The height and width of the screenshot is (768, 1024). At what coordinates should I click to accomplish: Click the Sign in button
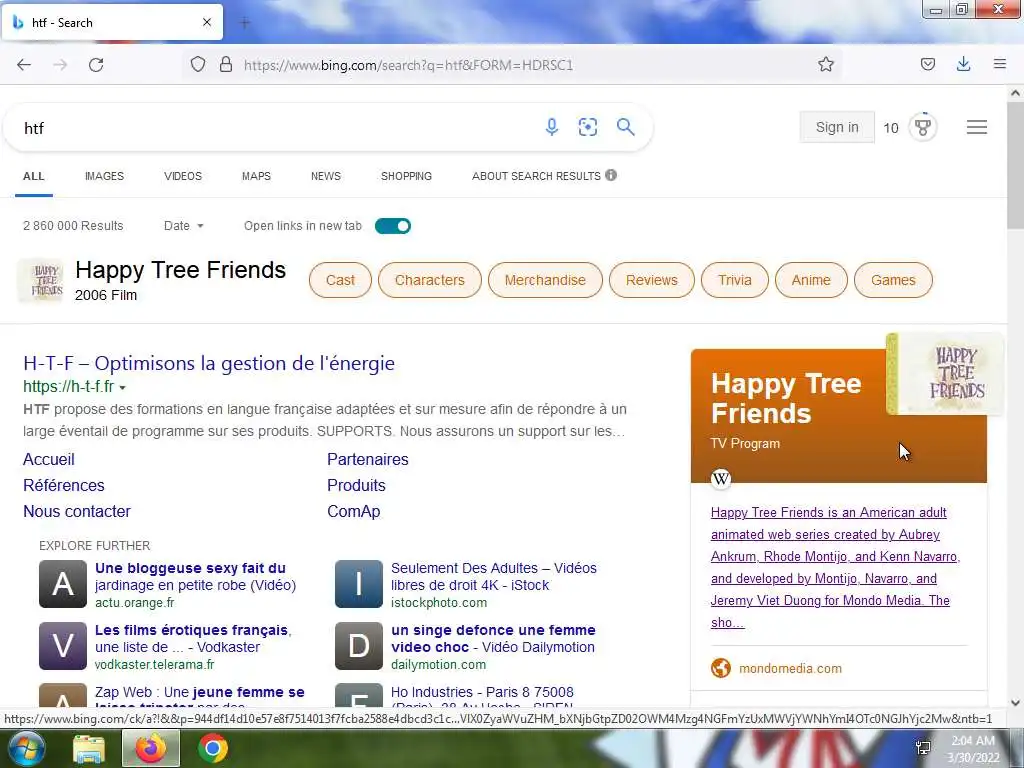click(x=837, y=127)
